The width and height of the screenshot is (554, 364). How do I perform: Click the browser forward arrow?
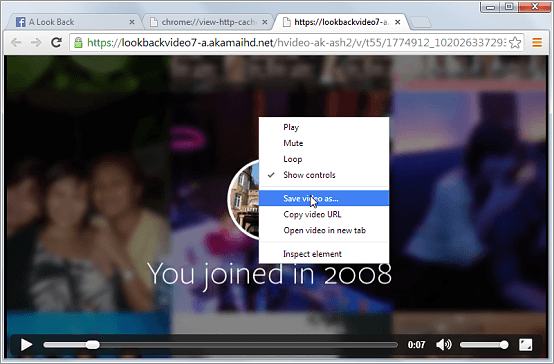(36, 43)
